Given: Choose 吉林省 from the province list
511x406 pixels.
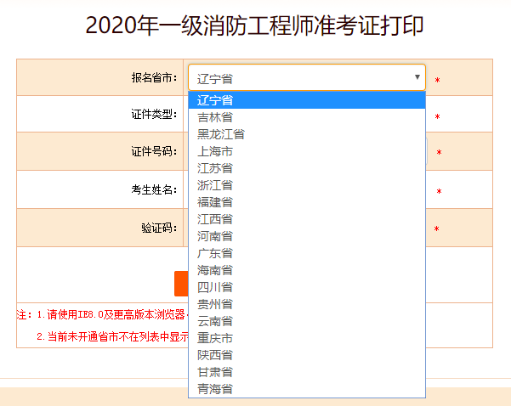Looking at the screenshot, I should (307, 117).
